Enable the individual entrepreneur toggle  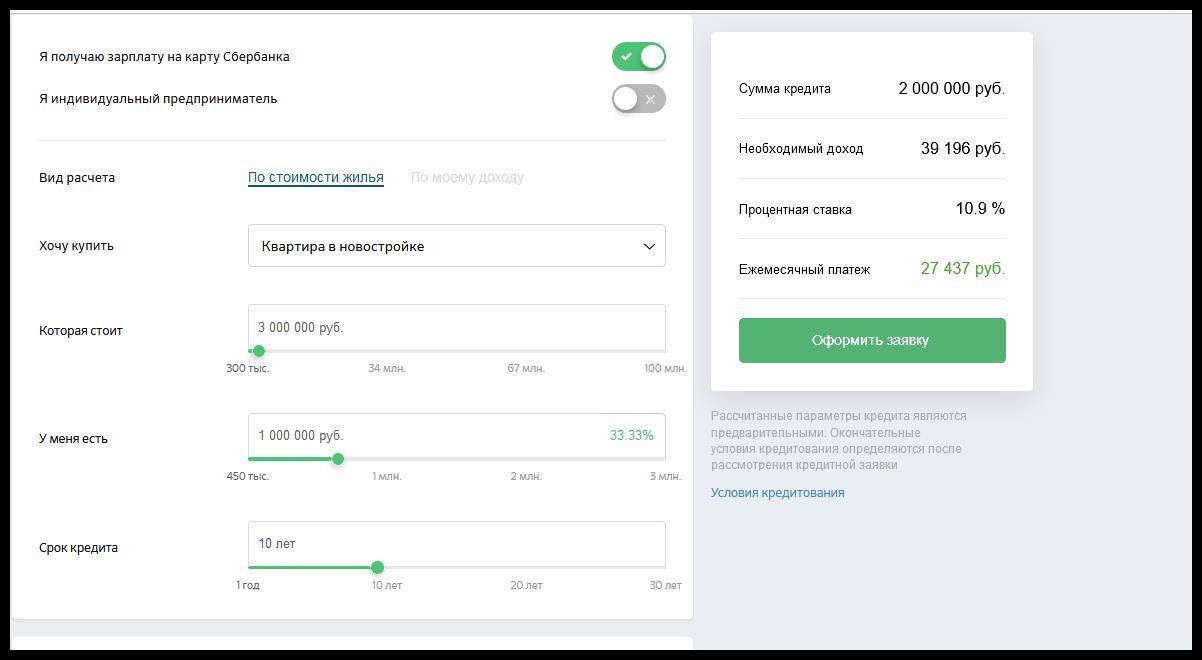638,99
